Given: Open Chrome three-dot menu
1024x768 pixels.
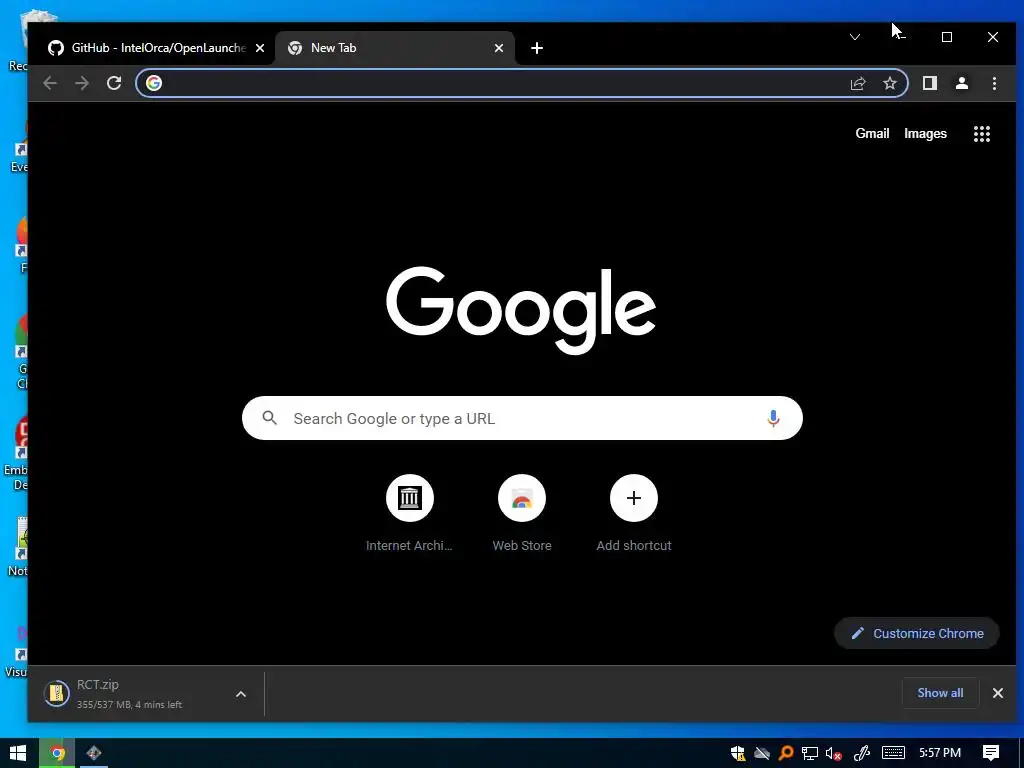Looking at the screenshot, I should [x=994, y=83].
